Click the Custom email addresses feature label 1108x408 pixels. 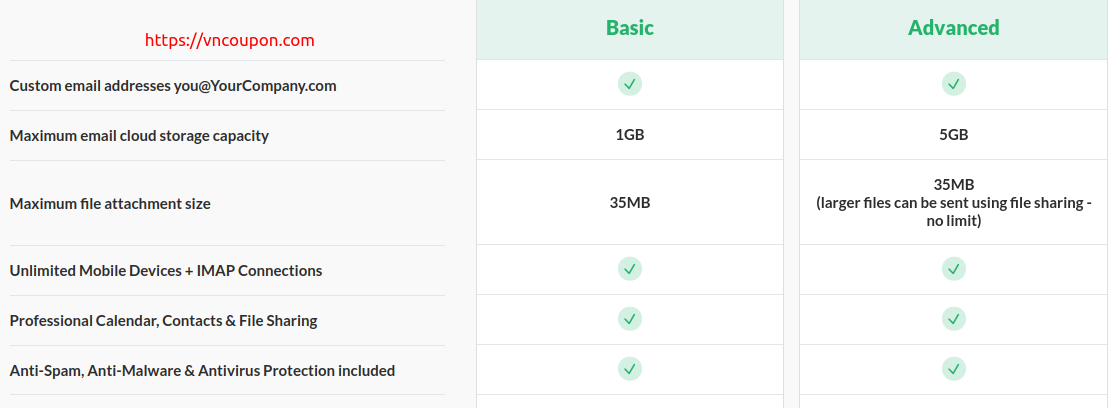pos(173,86)
